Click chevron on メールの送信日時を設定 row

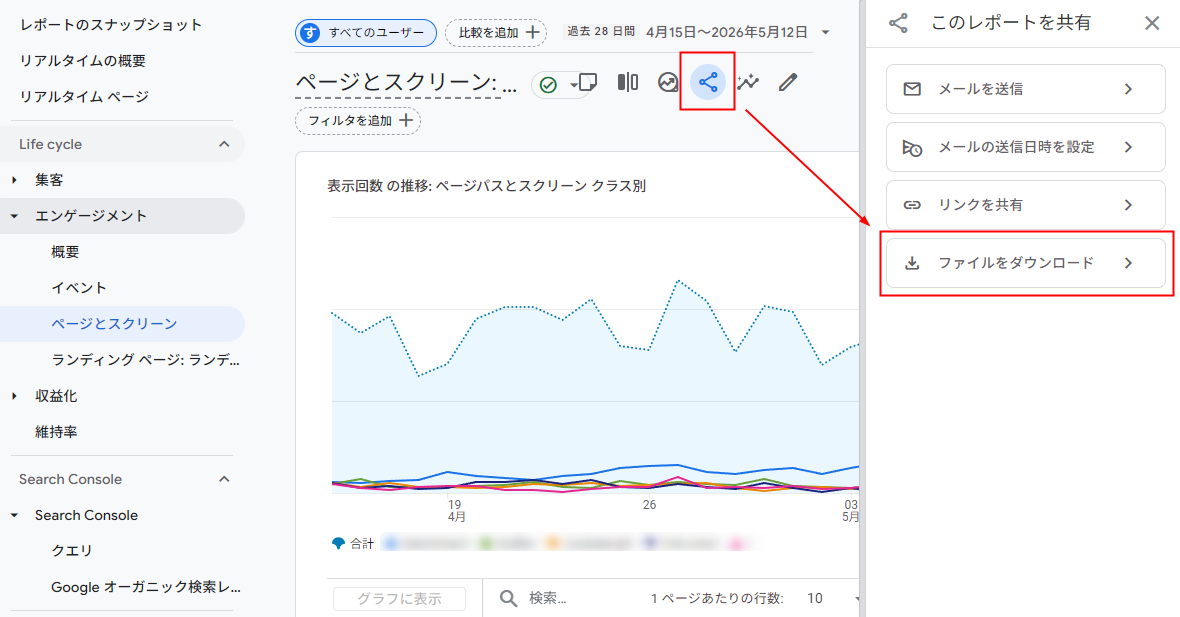[1128, 147]
